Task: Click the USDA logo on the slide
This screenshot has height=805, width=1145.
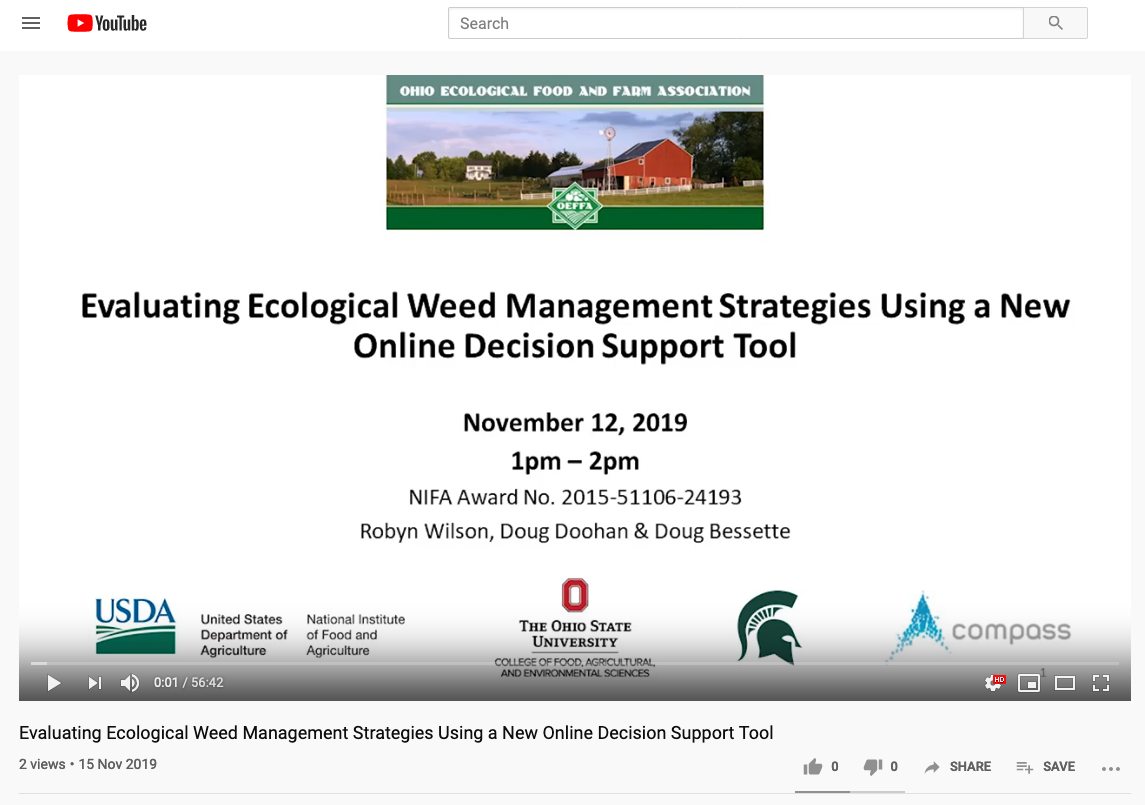Action: (x=135, y=626)
